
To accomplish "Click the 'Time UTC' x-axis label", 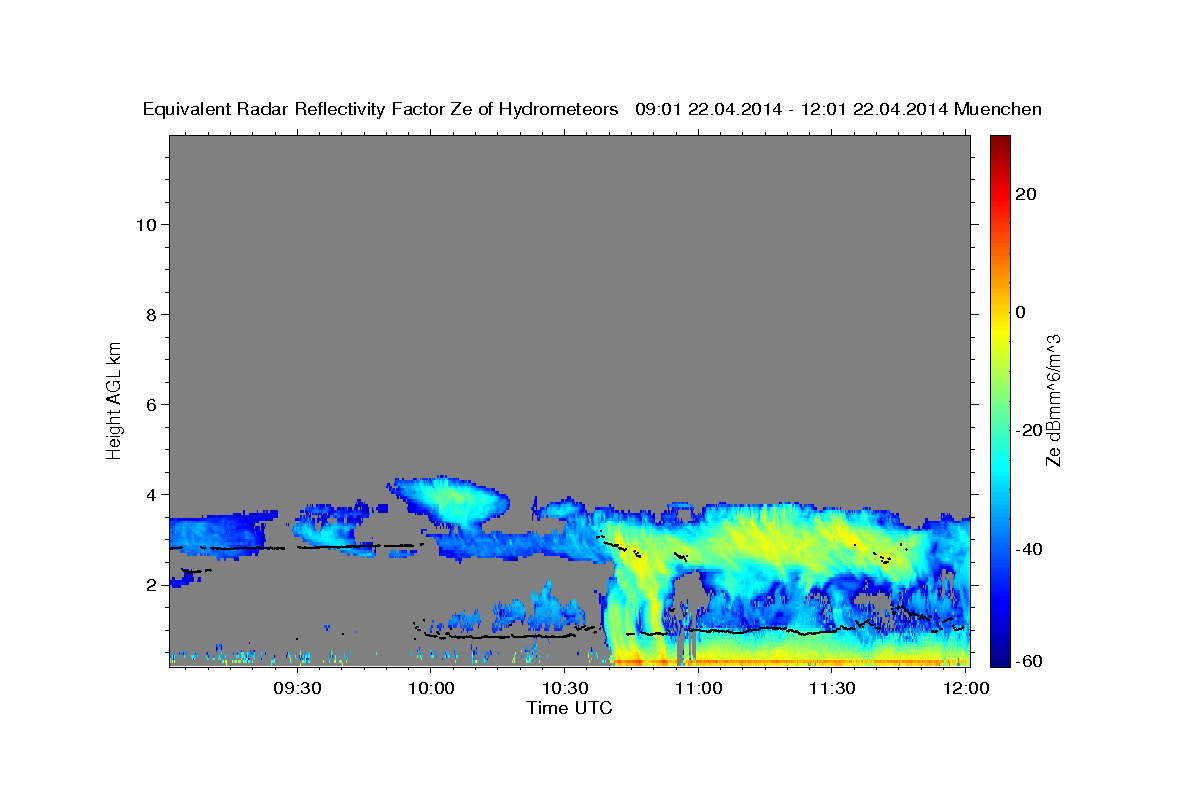I will point(569,708).
